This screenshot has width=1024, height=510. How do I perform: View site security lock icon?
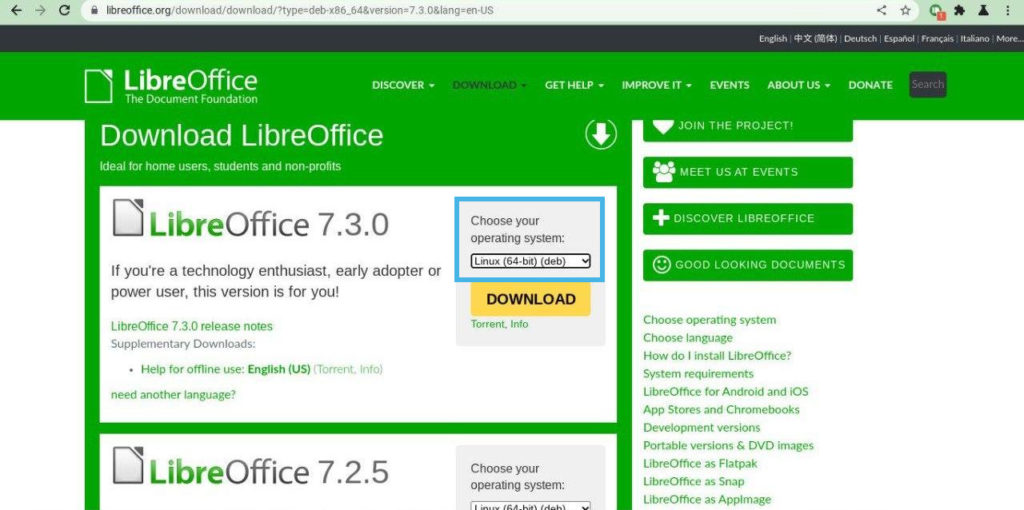click(95, 10)
